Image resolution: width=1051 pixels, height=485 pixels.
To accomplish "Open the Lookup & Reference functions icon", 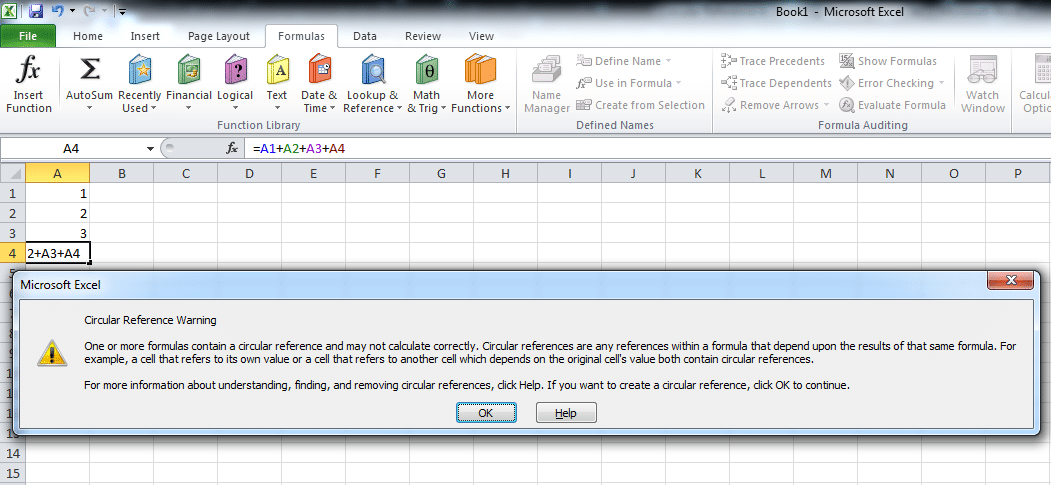I will coord(373,70).
